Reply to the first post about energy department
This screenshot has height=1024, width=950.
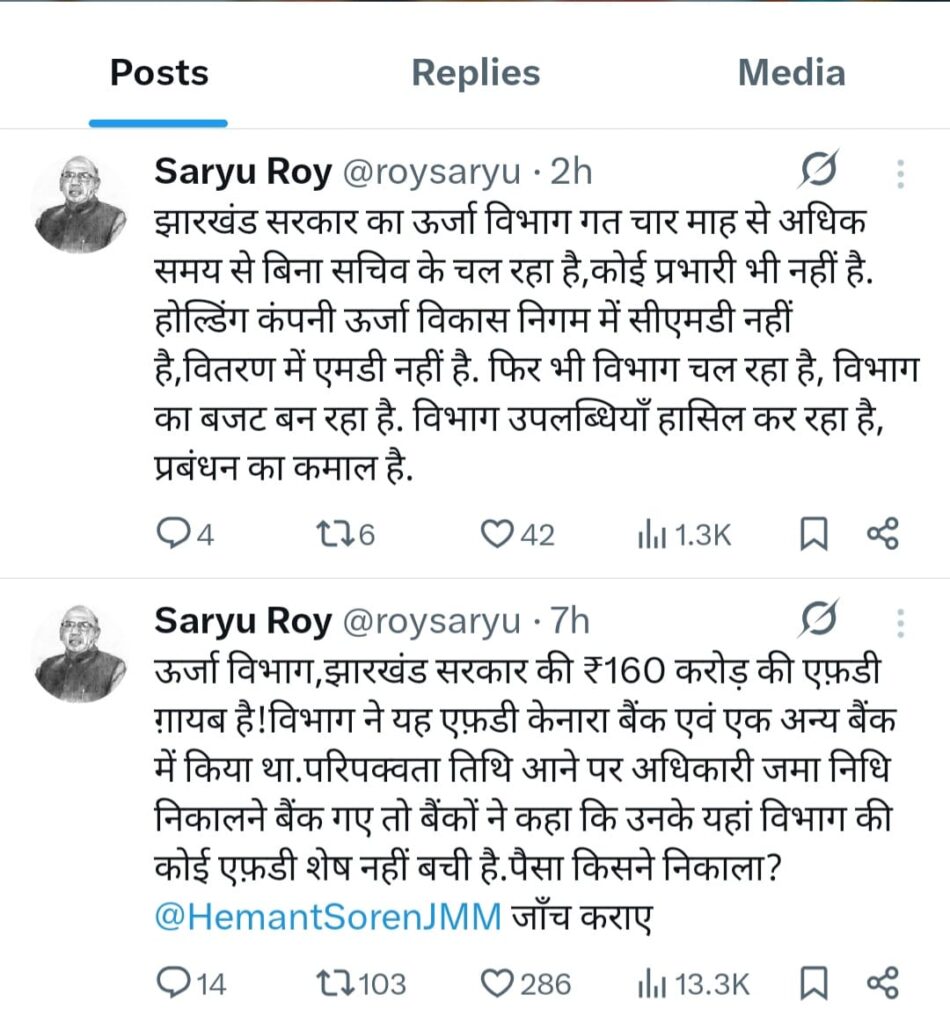[176, 537]
